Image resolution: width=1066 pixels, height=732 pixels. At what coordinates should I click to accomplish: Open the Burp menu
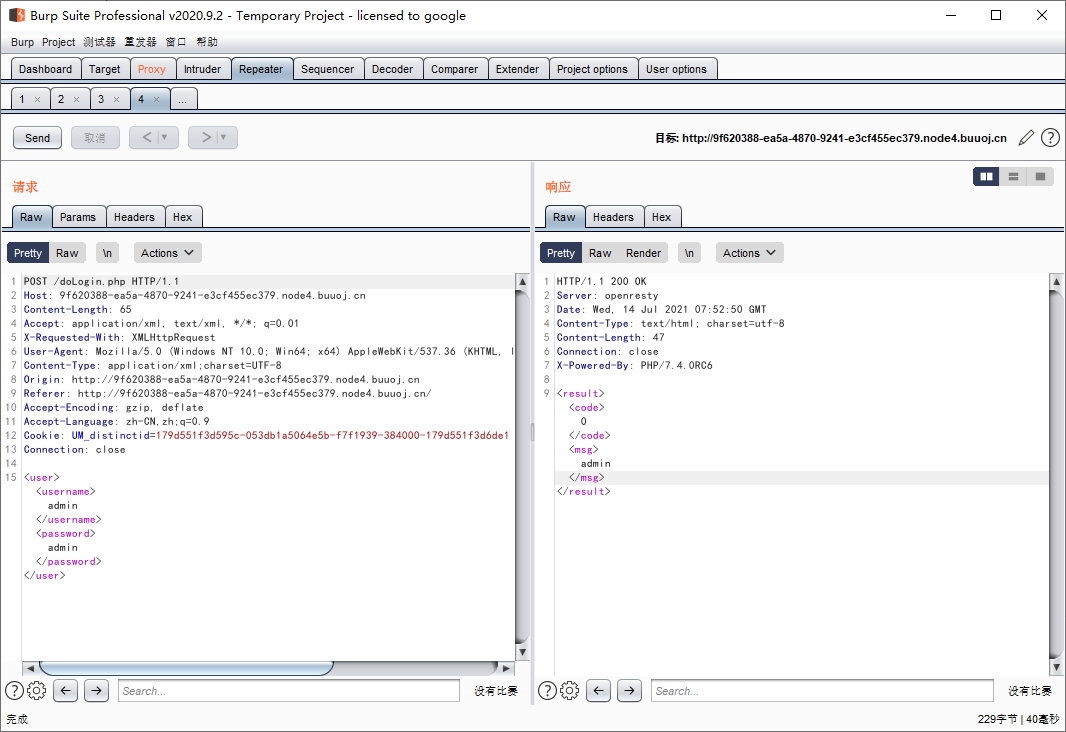[22, 42]
